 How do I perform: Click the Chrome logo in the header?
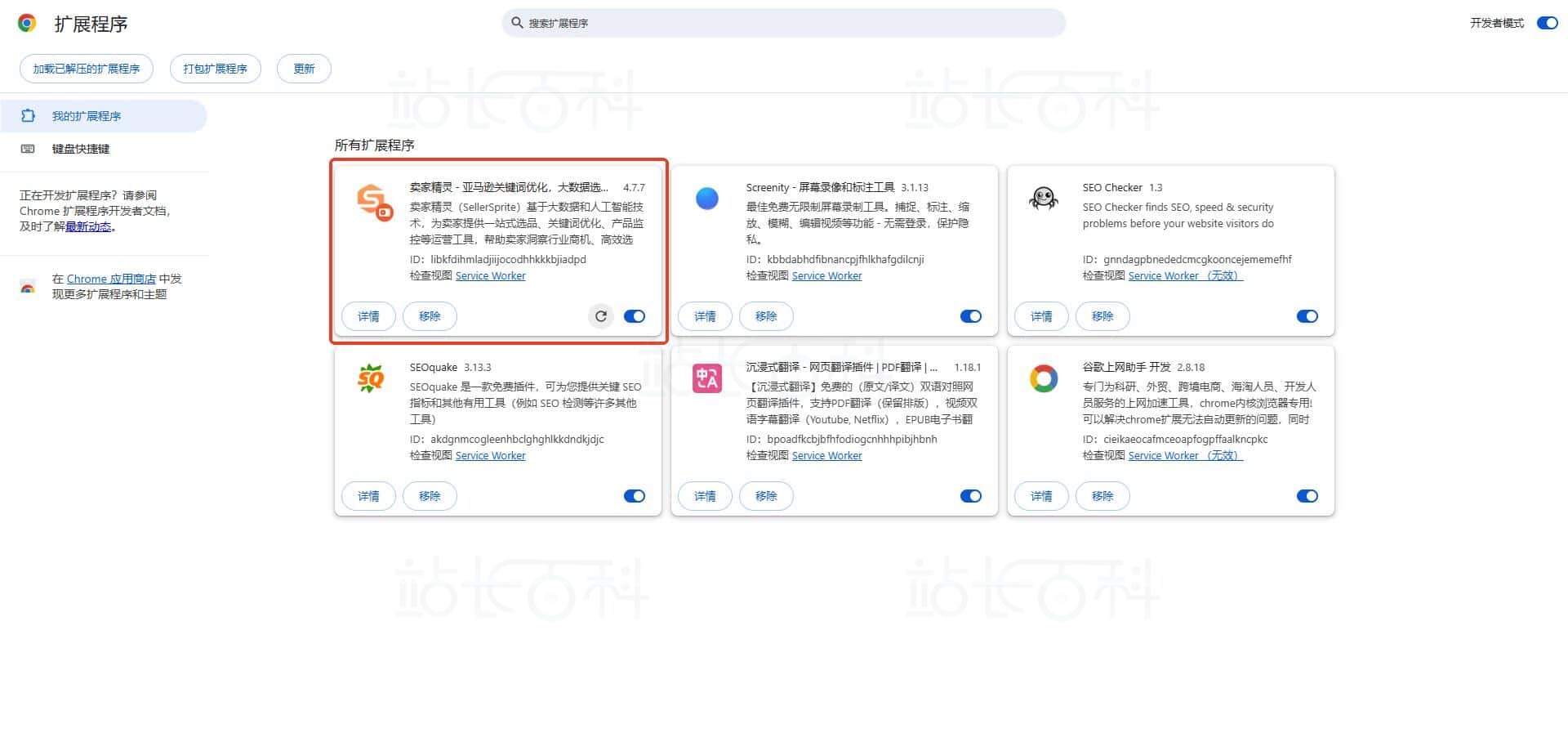(x=27, y=23)
